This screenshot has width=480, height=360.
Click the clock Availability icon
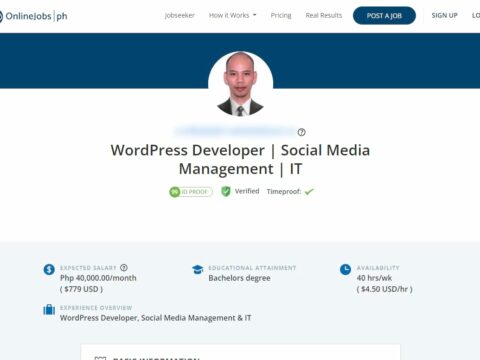(x=345, y=269)
